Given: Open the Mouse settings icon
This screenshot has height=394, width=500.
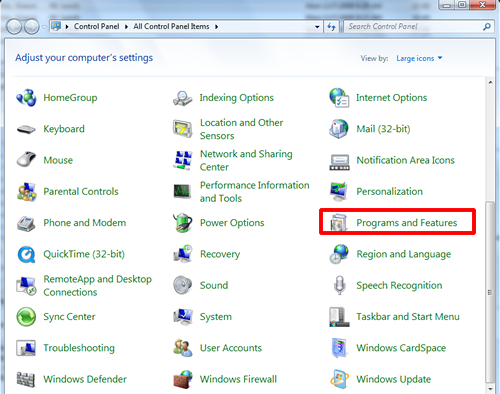Looking at the screenshot, I should (x=26, y=159).
